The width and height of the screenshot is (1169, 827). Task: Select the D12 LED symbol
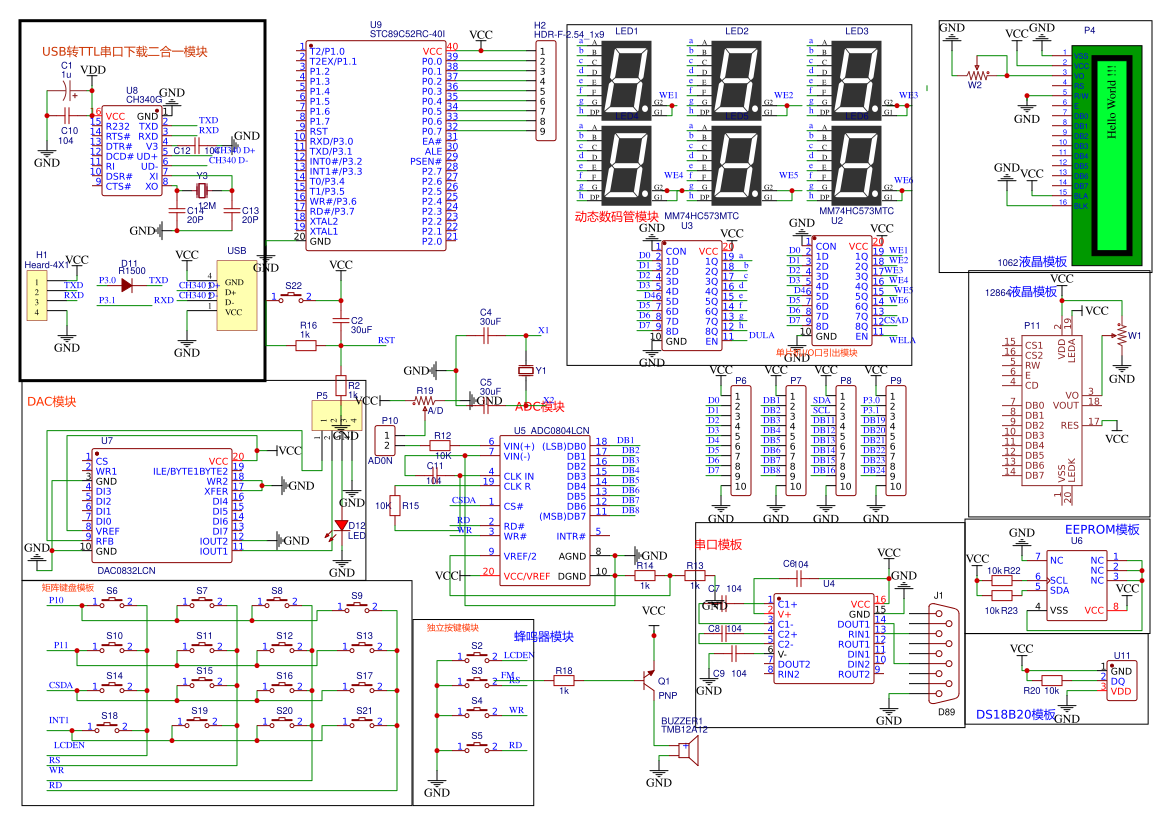point(341,527)
